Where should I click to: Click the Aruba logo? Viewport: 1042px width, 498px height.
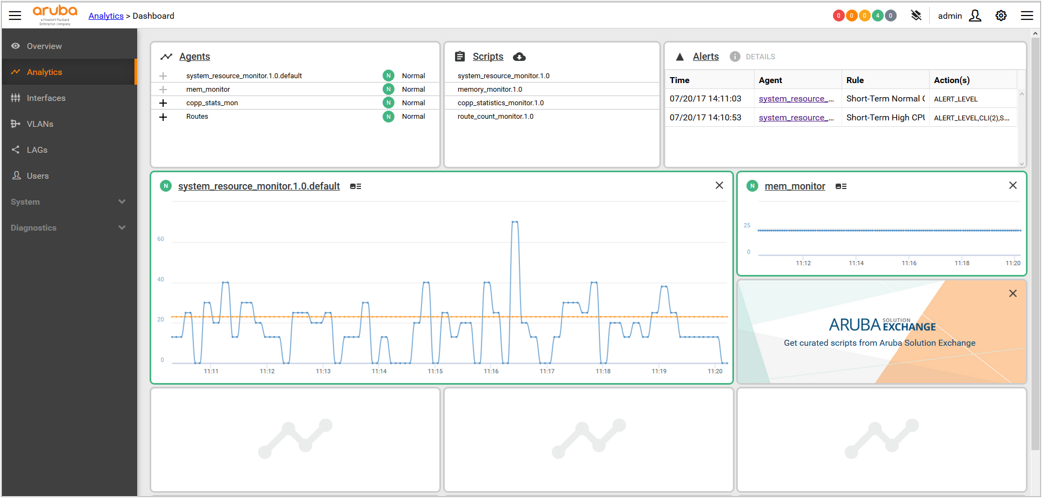tap(55, 15)
